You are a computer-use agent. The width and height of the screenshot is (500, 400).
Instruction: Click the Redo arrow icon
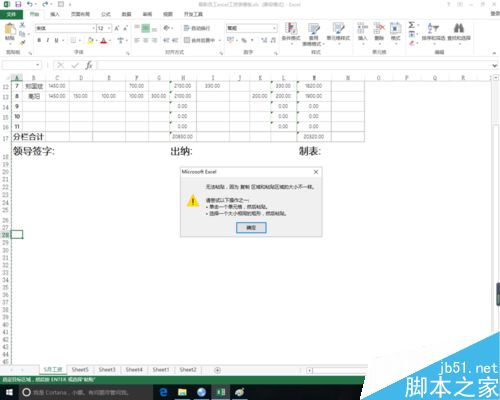pos(45,4)
